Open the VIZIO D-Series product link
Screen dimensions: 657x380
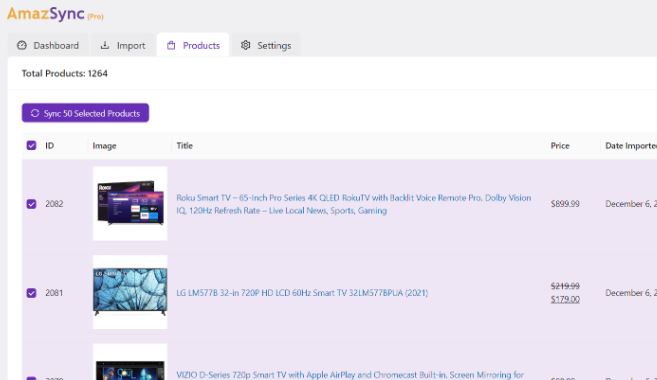(x=350, y=375)
